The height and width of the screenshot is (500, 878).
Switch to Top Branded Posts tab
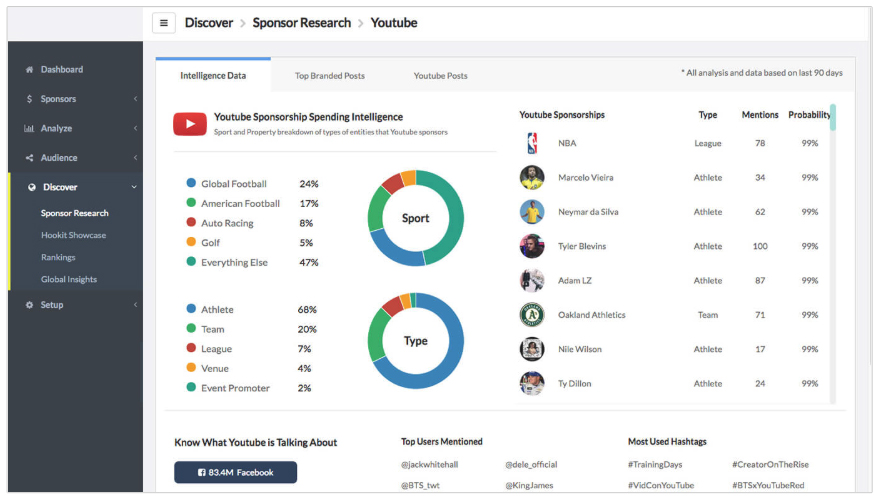(x=330, y=76)
